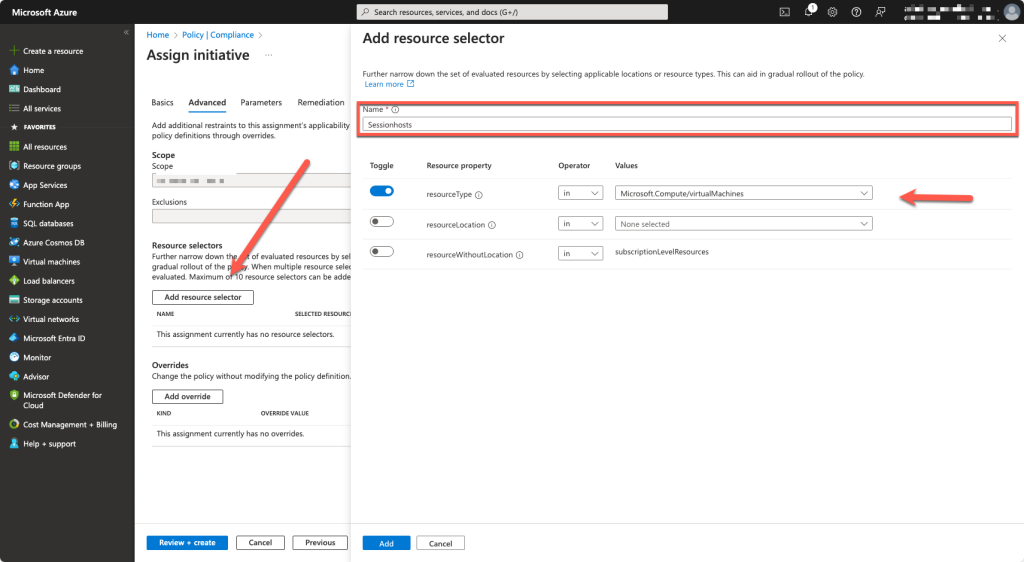
Task: Open Function App lightning icon
Action: tap(14, 204)
